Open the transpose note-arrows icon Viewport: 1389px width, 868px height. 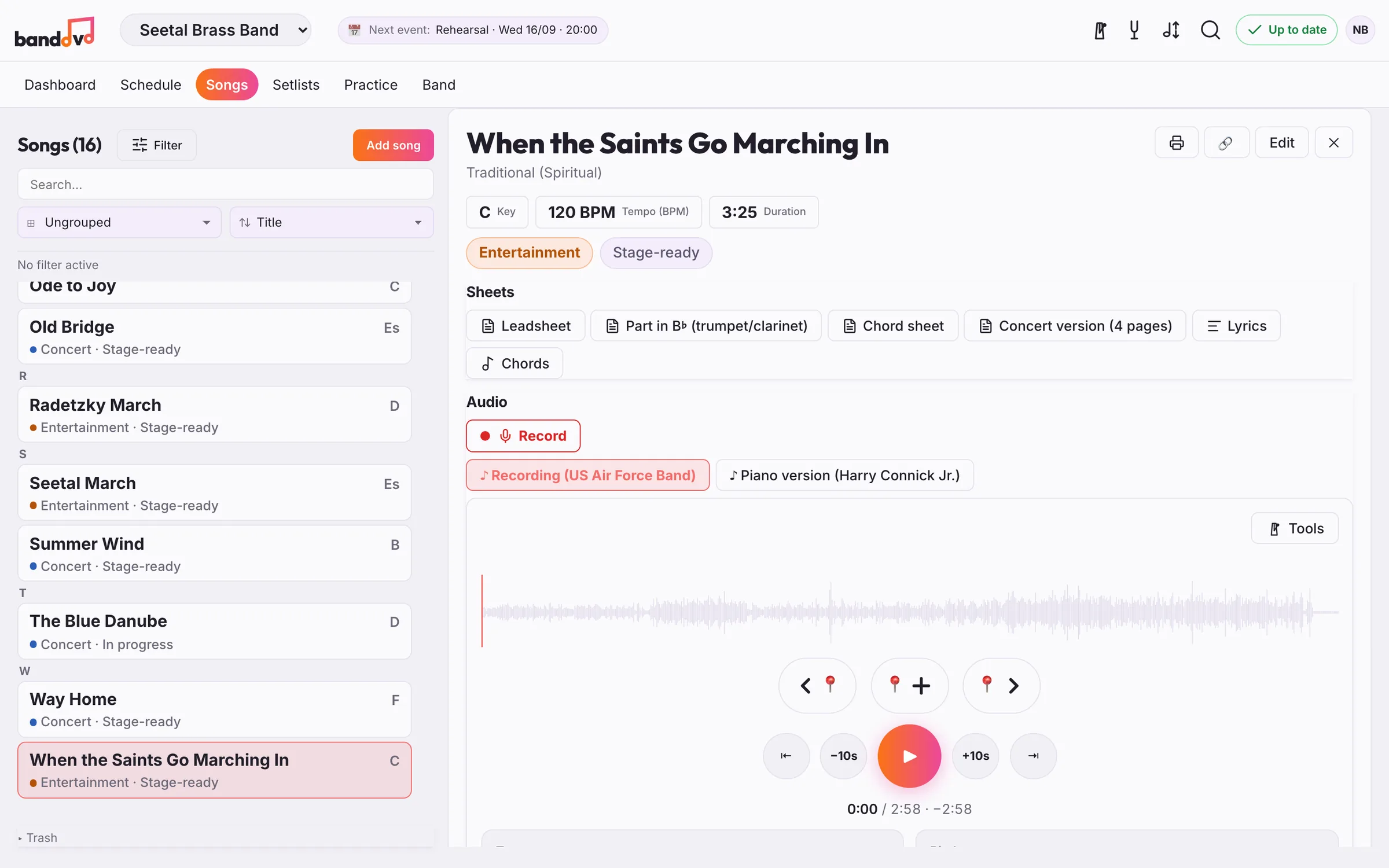point(1171,30)
